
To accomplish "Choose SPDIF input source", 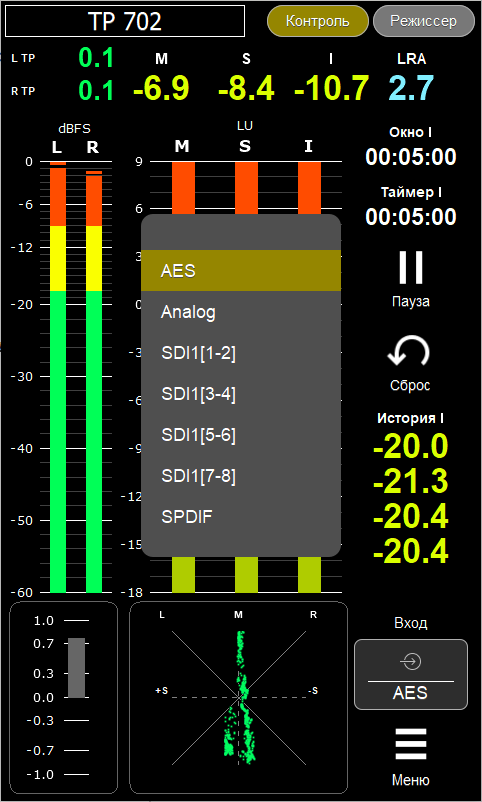I will point(241,517).
